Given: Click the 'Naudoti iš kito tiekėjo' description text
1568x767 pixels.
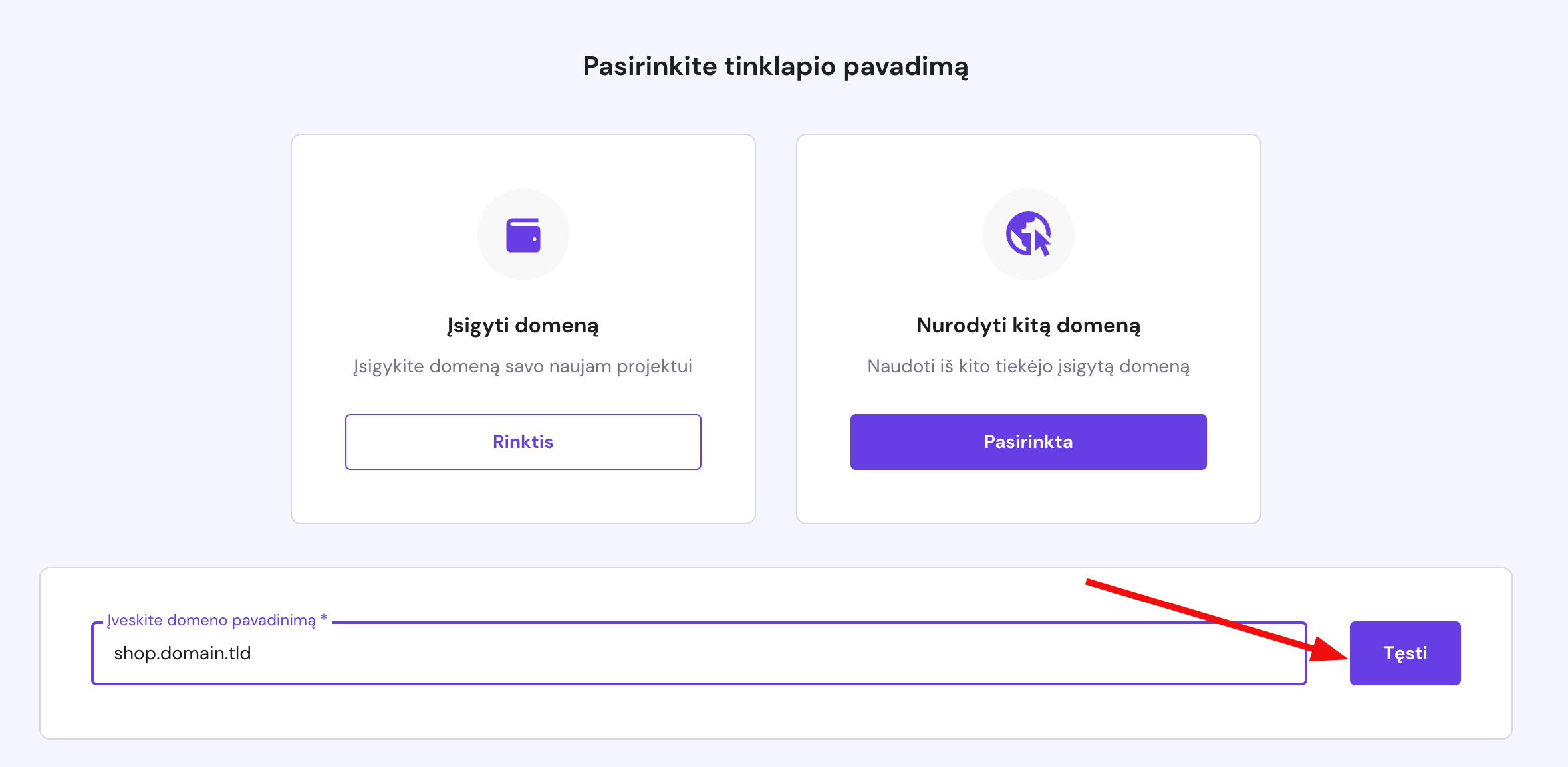Looking at the screenshot, I should [1028, 366].
